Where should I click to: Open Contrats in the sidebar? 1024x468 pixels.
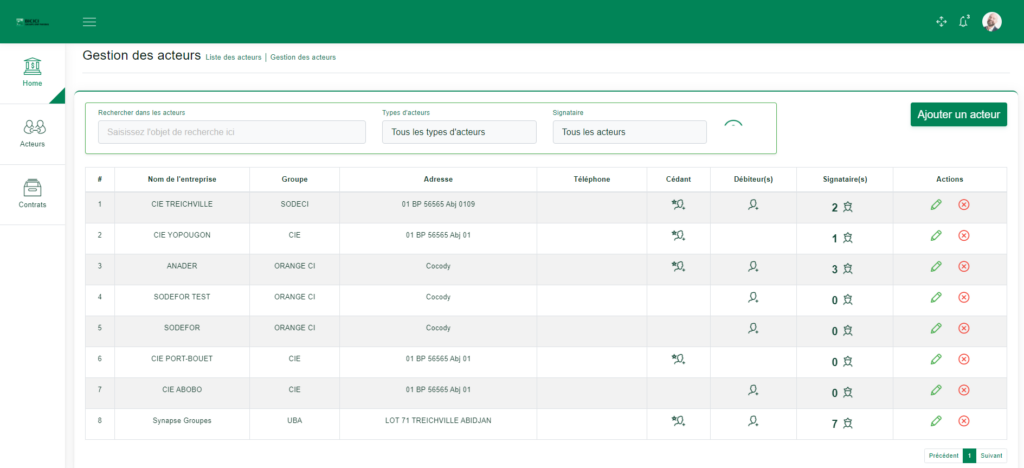pos(33,194)
